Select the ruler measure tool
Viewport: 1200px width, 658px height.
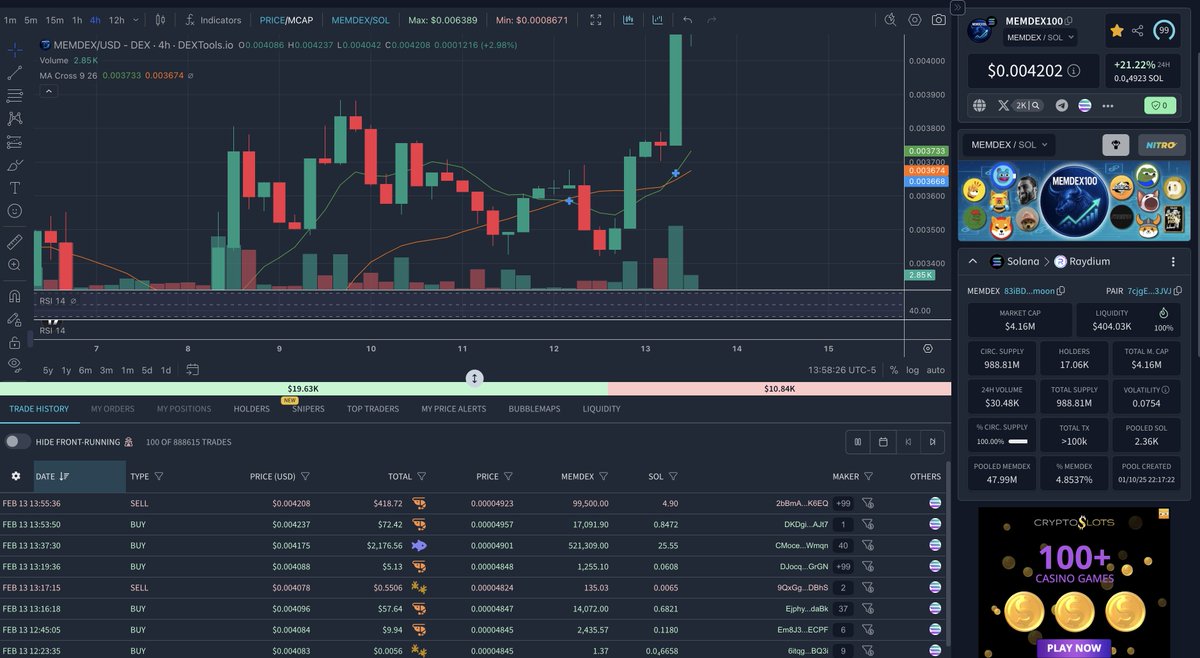[x=15, y=241]
